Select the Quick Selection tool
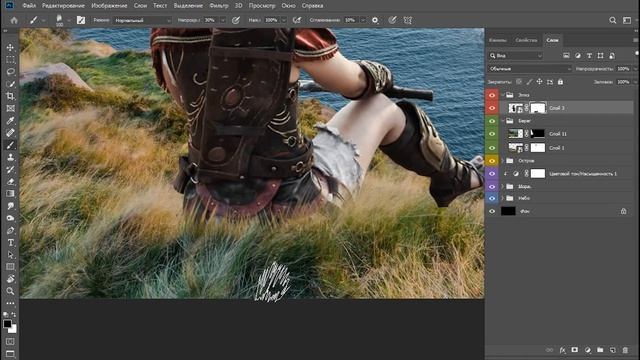This screenshot has width=640, height=360. [10, 84]
